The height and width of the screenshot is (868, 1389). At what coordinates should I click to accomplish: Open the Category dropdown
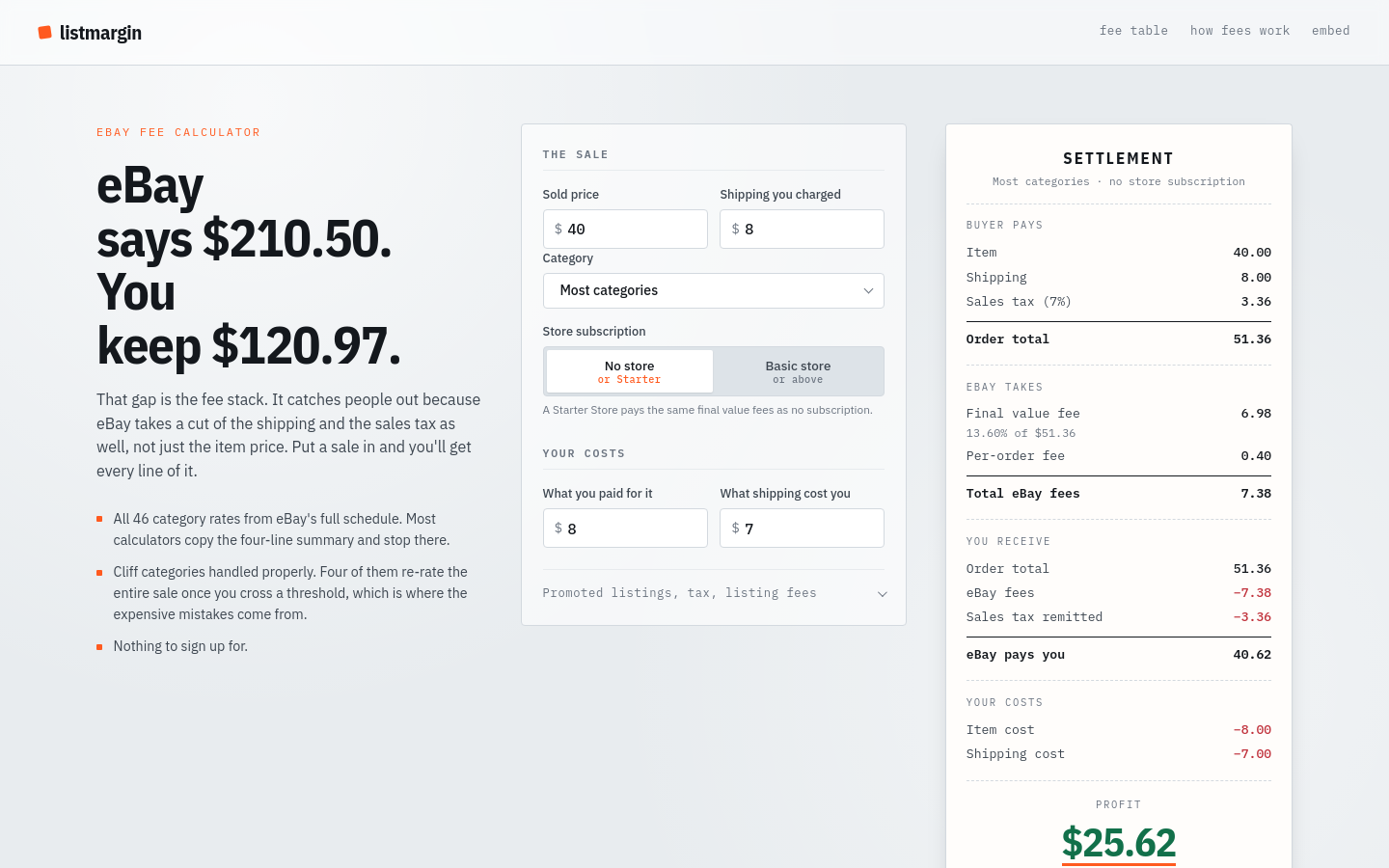714,290
